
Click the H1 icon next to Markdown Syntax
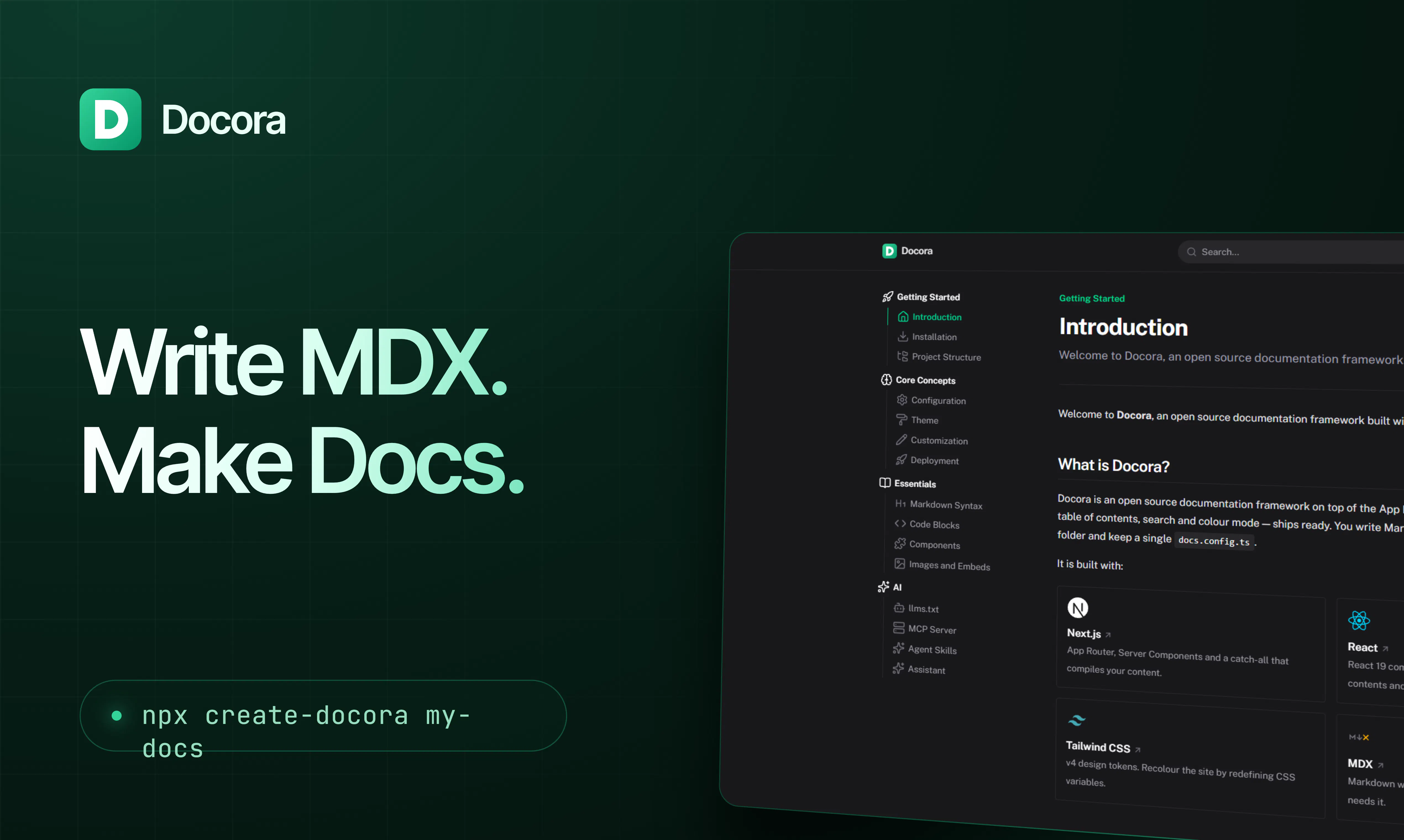coord(900,504)
